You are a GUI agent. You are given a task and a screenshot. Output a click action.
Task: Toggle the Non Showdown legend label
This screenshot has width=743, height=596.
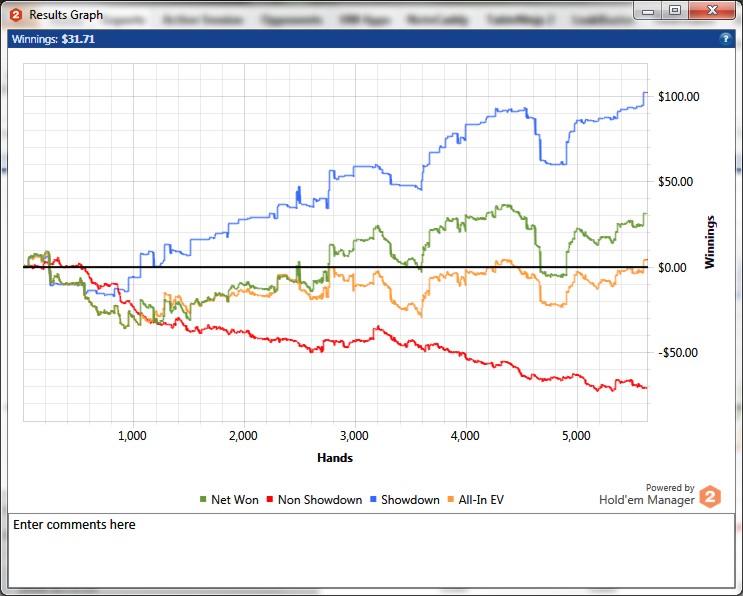[x=320, y=500]
